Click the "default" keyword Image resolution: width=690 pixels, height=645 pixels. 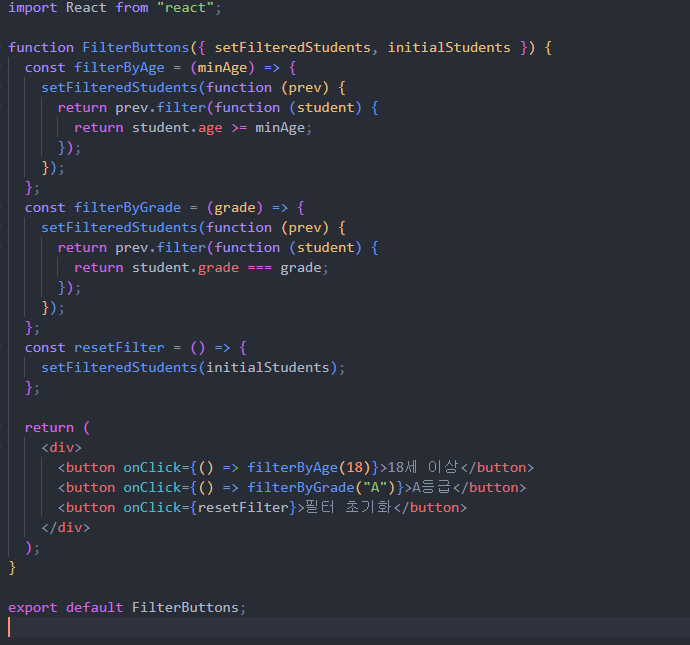95,608
